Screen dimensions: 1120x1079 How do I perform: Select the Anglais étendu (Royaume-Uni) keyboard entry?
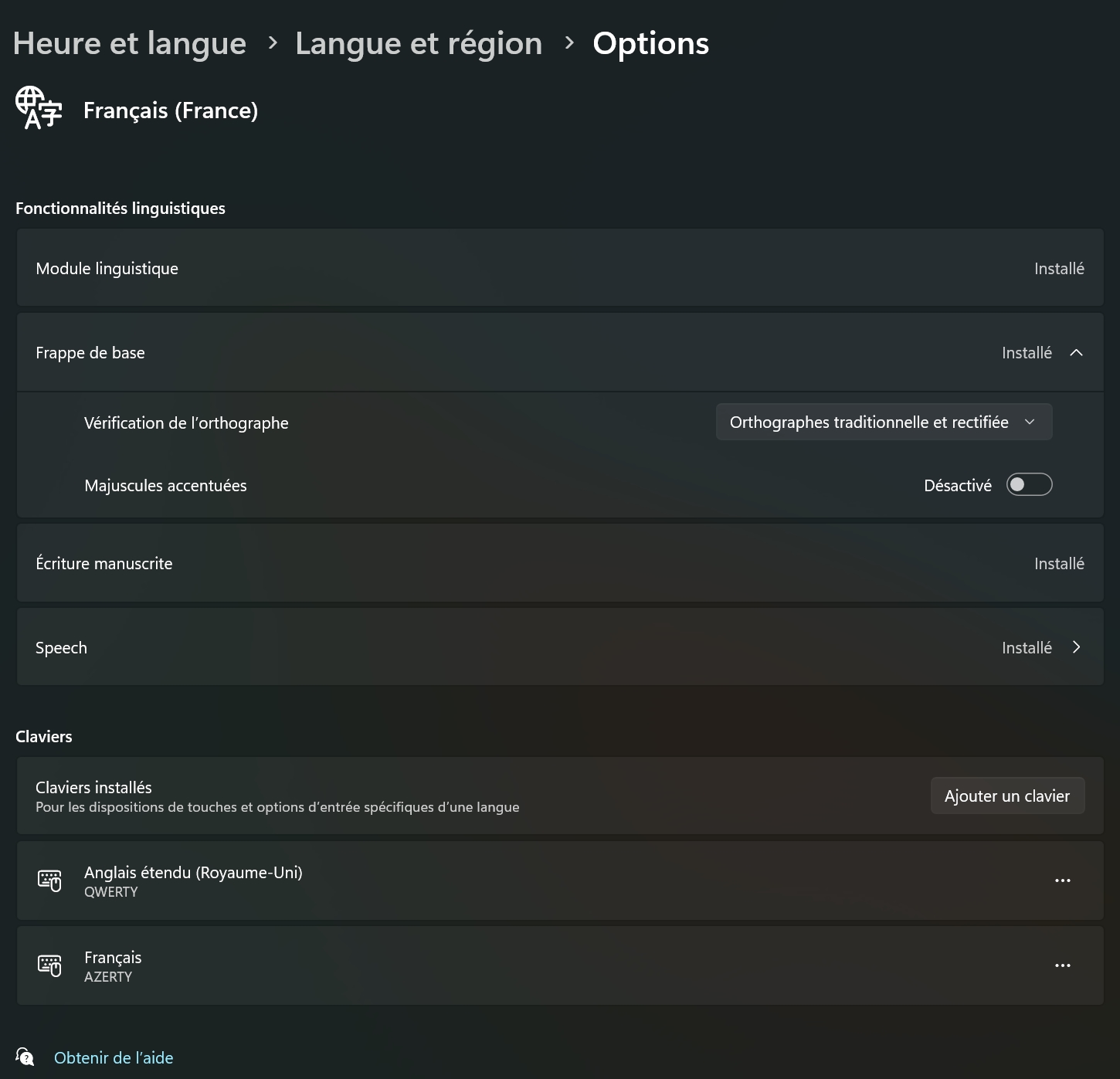click(x=560, y=881)
